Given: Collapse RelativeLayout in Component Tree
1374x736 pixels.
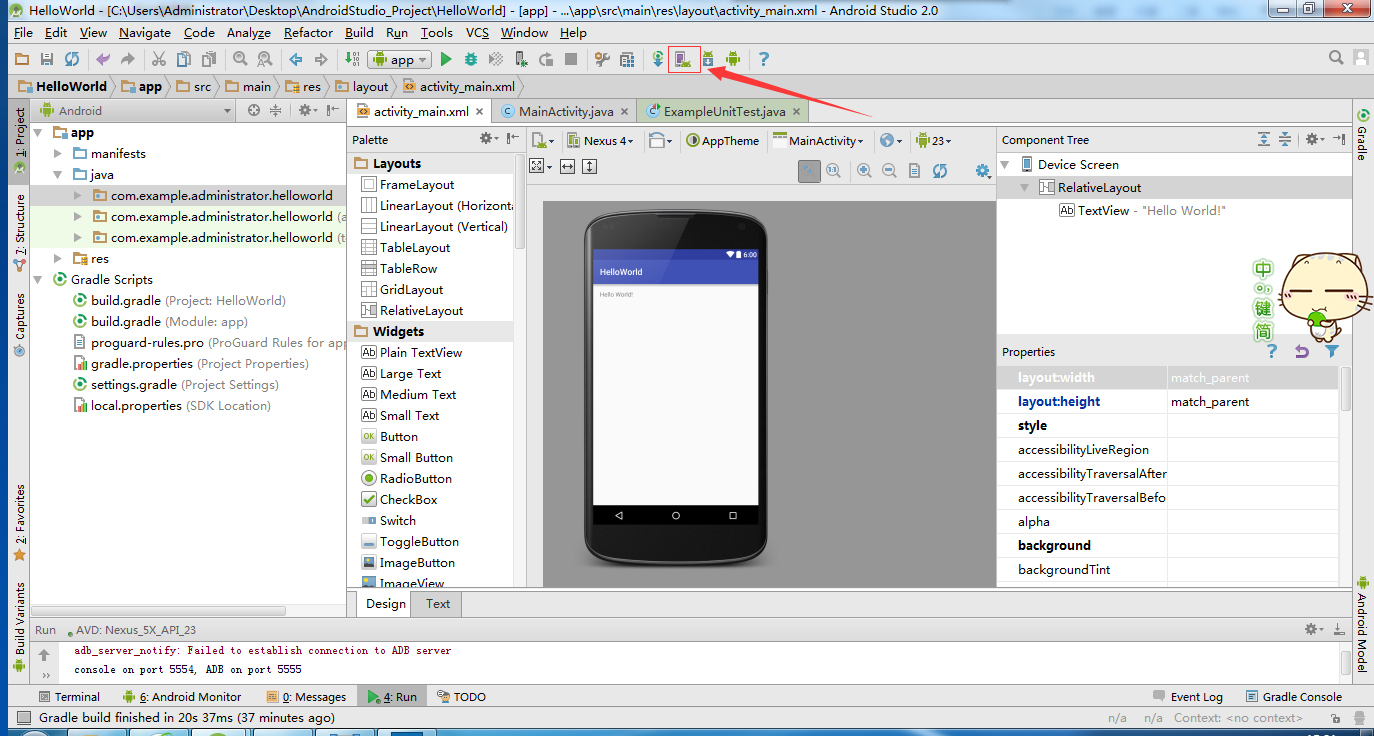Looking at the screenshot, I should (x=1025, y=187).
